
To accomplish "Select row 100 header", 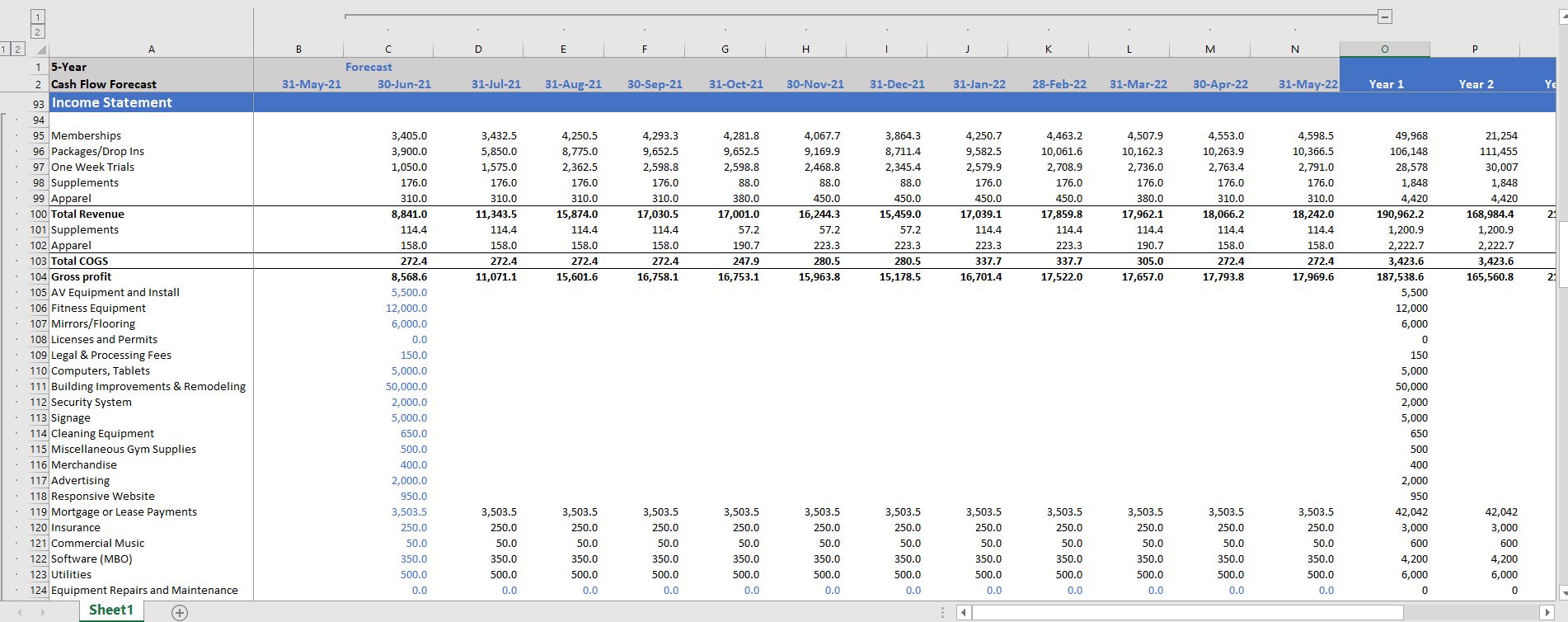I will pyautogui.click(x=39, y=214).
